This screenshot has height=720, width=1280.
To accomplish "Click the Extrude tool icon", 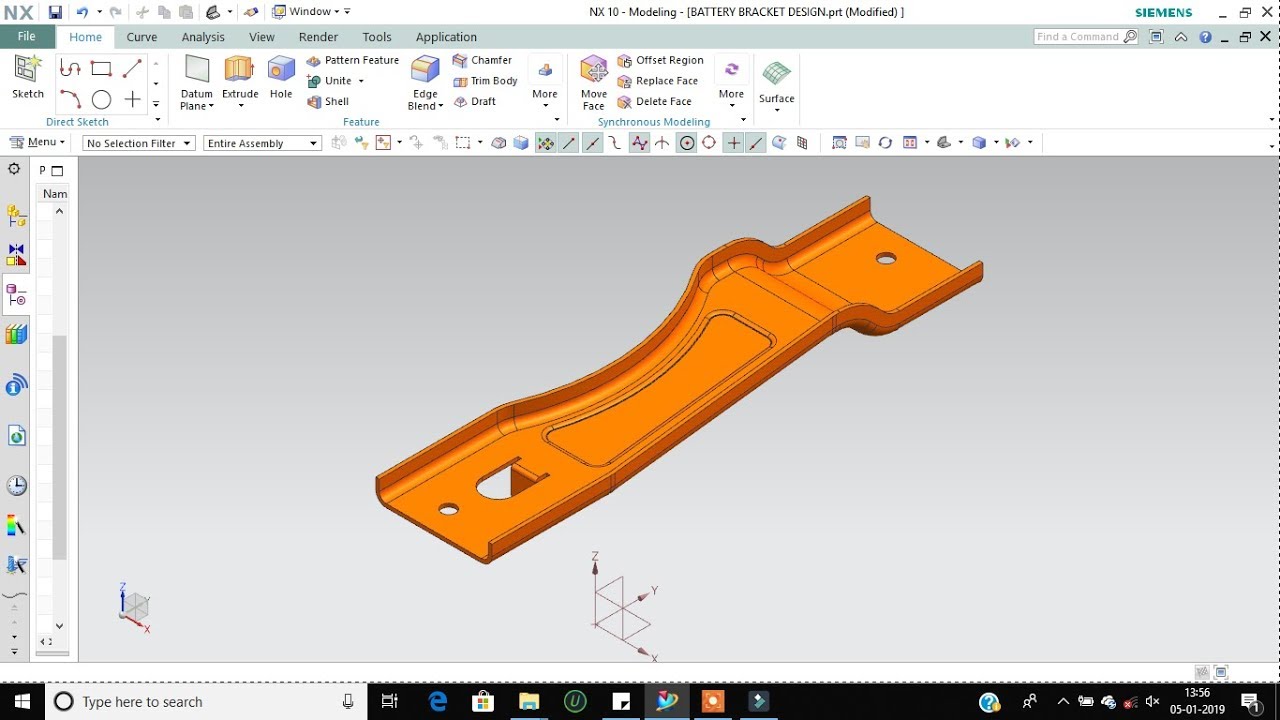I will click(x=239, y=69).
